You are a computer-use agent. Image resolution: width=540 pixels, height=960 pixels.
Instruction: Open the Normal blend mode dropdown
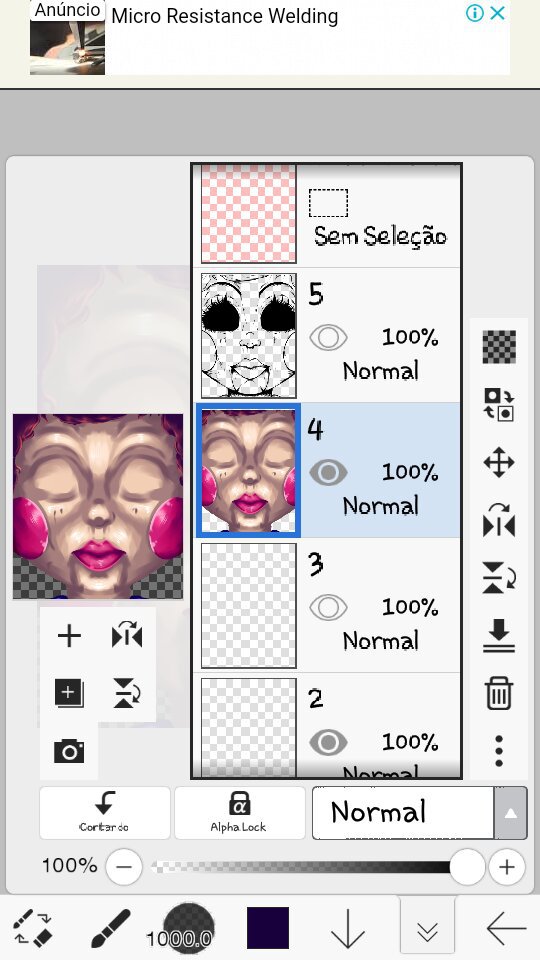click(x=403, y=812)
